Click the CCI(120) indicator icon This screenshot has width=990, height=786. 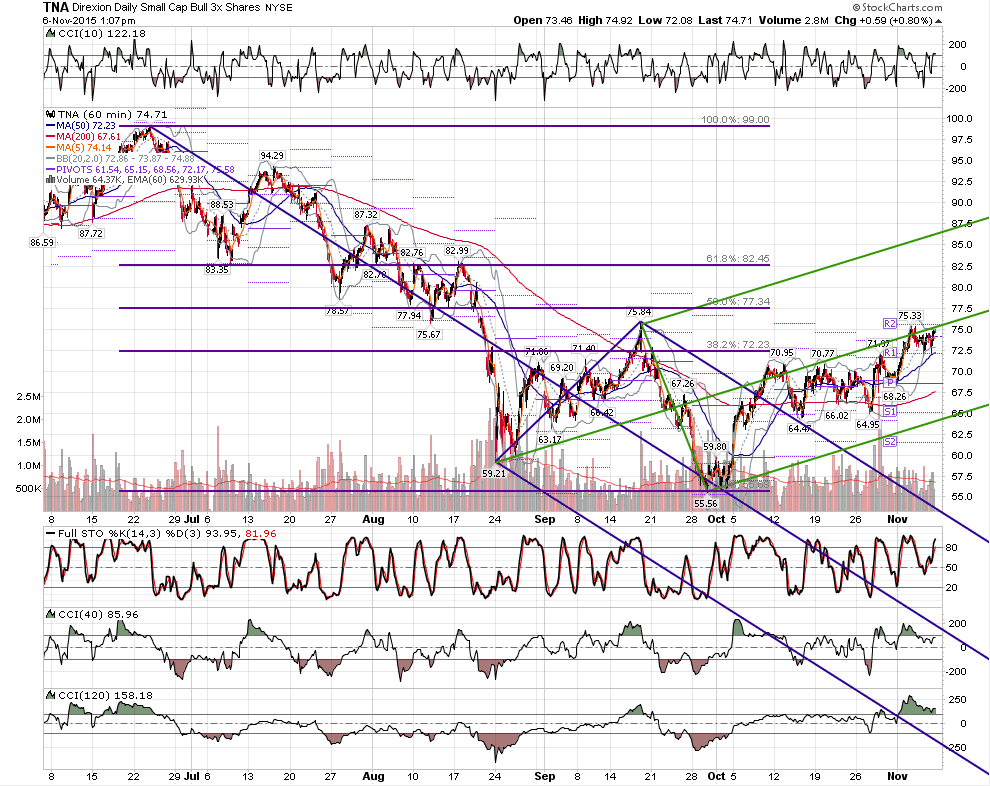pos(50,695)
